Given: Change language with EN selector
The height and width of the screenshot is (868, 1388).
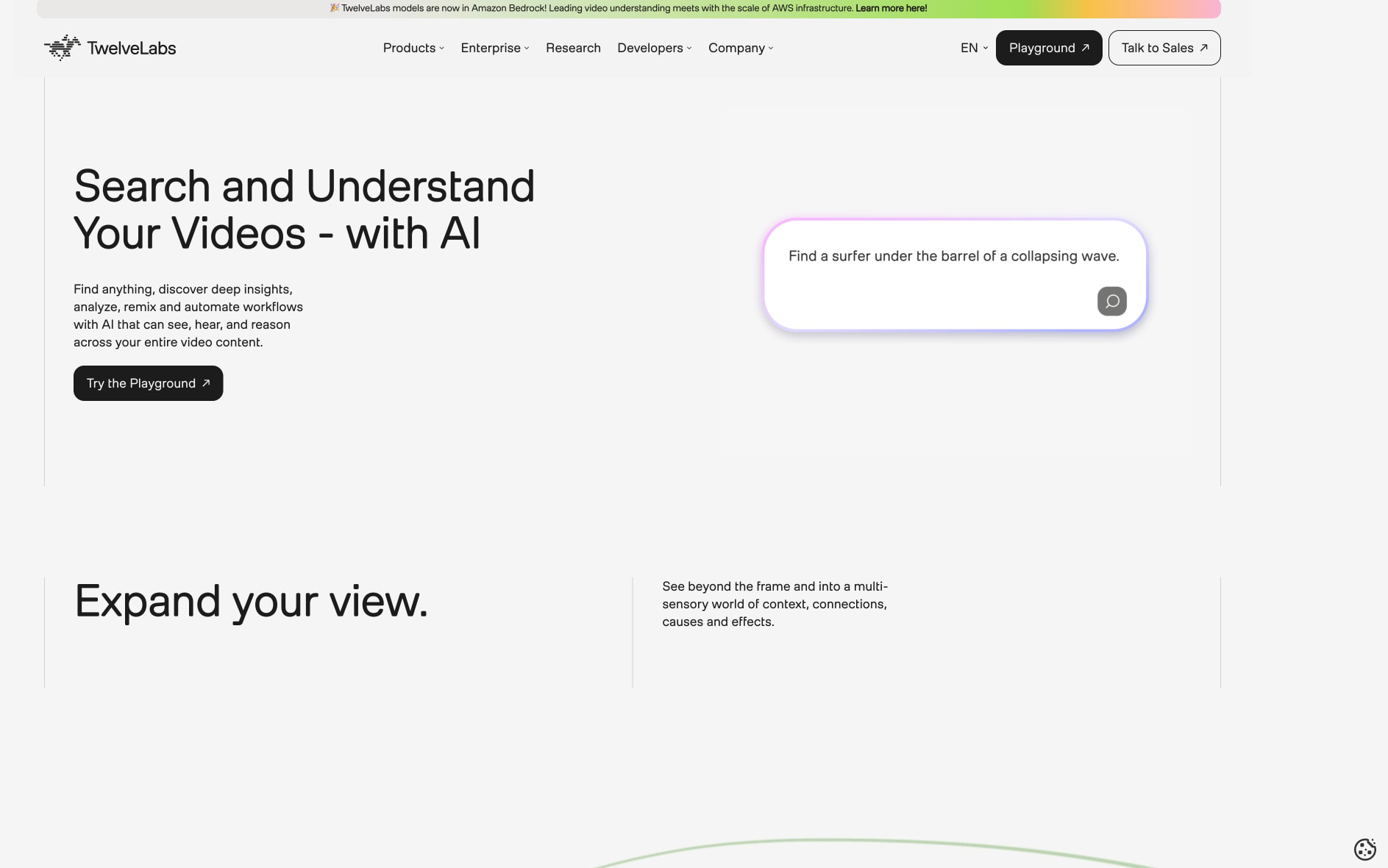Looking at the screenshot, I should point(974,48).
